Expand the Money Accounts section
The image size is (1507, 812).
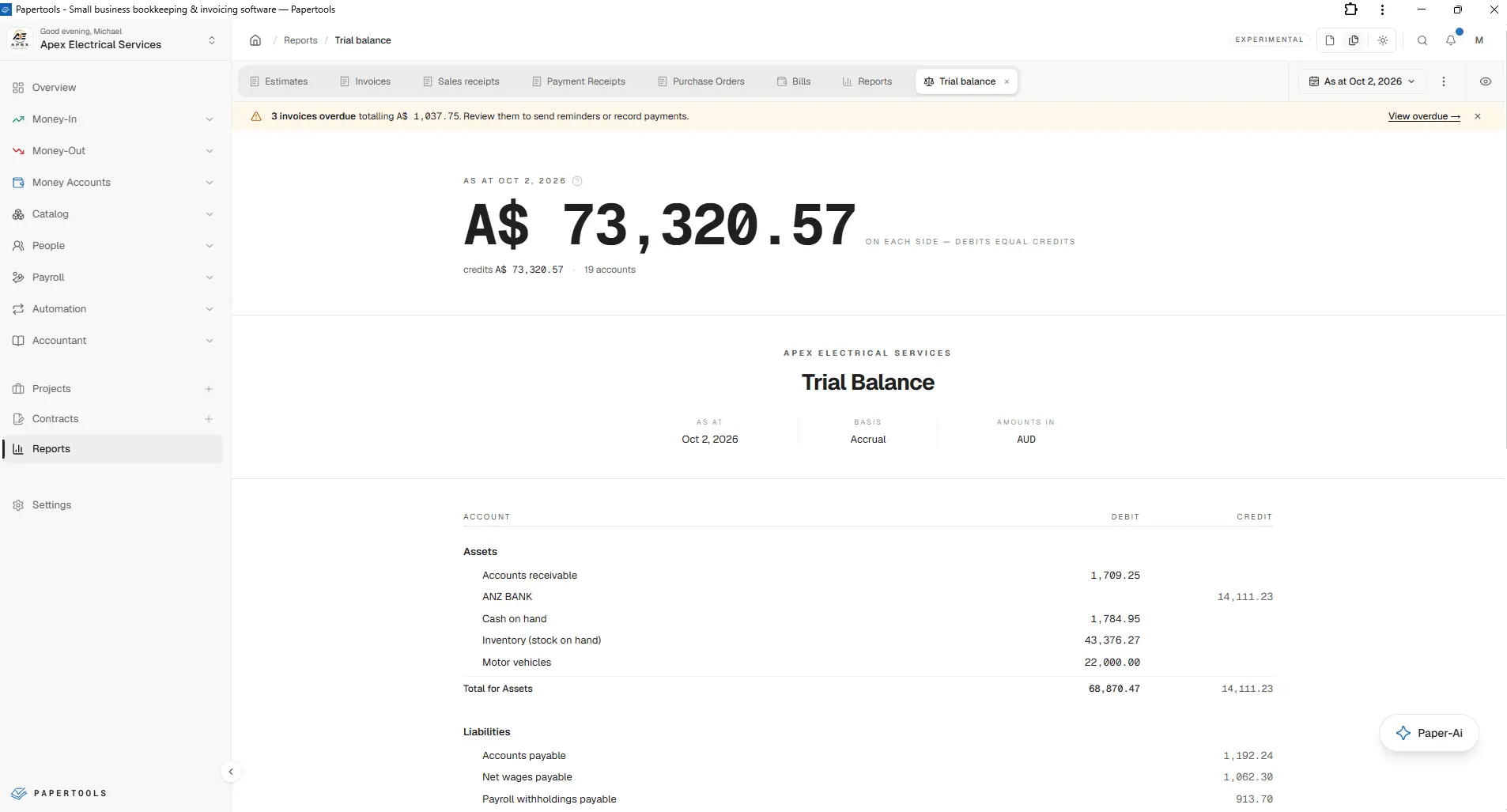tap(112, 183)
